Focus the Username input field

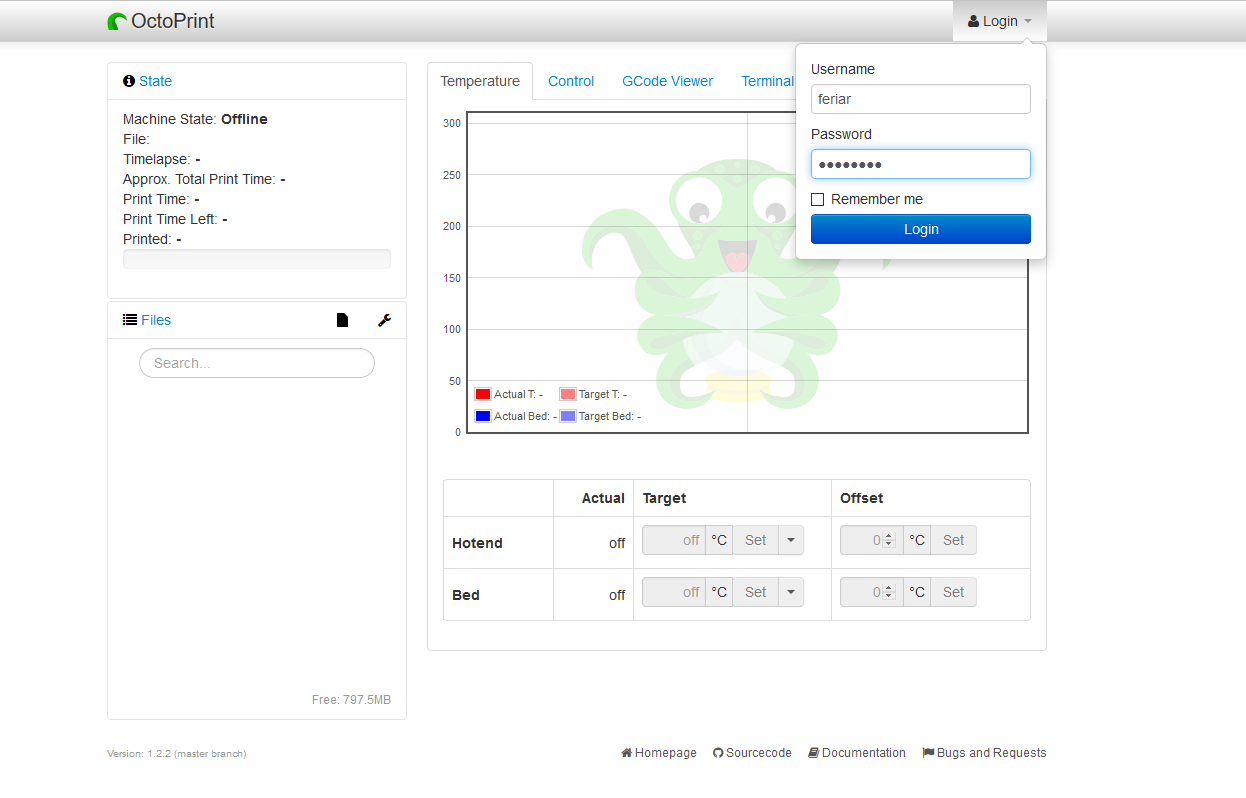click(921, 99)
